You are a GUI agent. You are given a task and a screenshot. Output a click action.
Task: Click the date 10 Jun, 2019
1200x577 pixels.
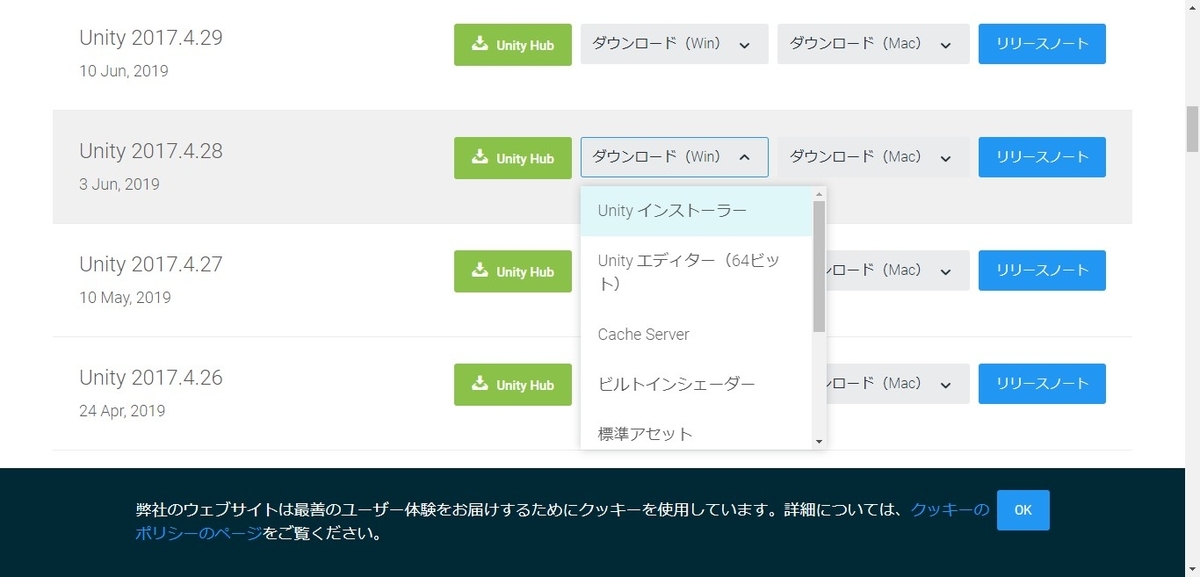pos(124,71)
